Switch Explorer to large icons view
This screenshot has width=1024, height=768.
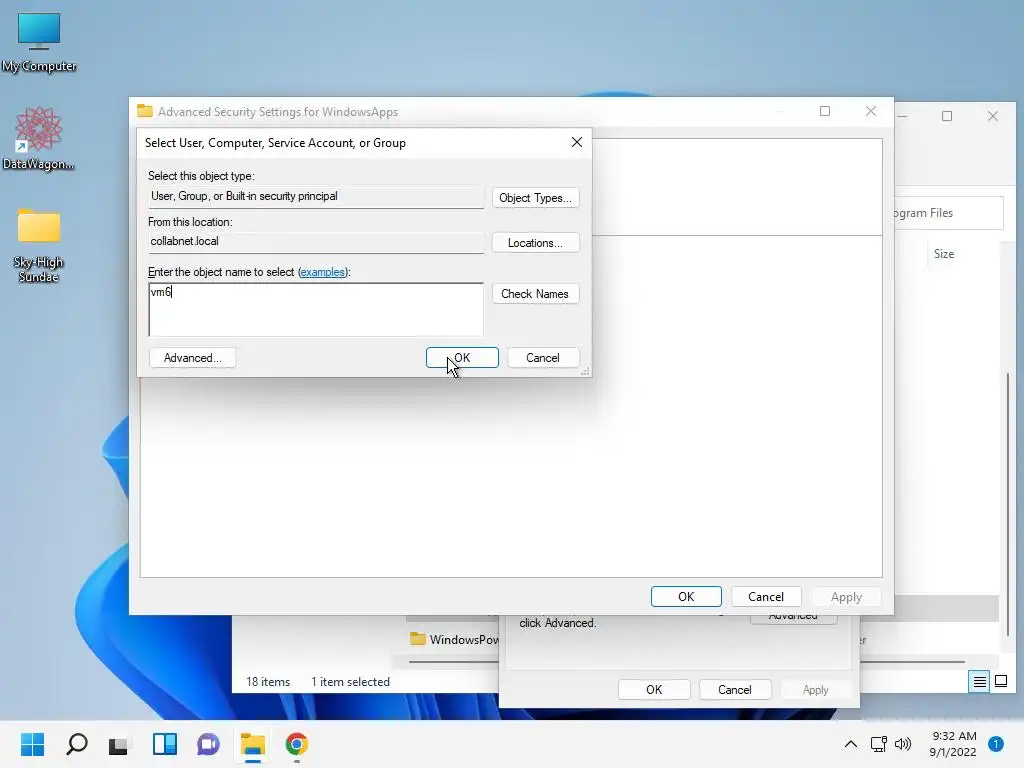pos(1000,682)
